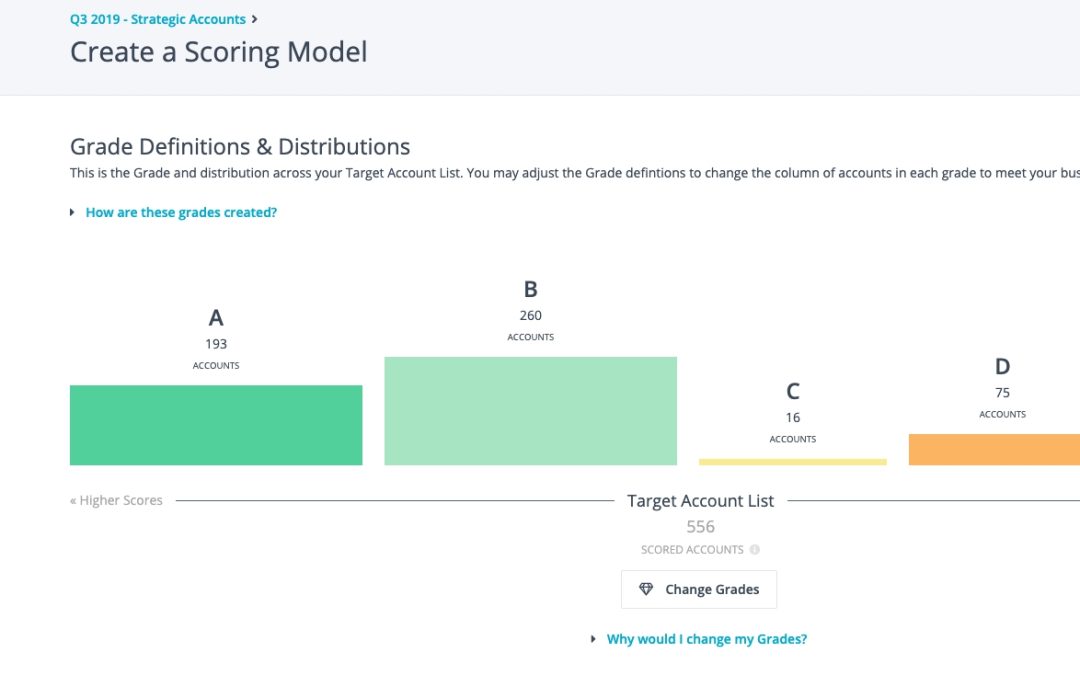This screenshot has height=675, width=1080.
Task: Select the orange grade D bar
Action: coord(994,449)
